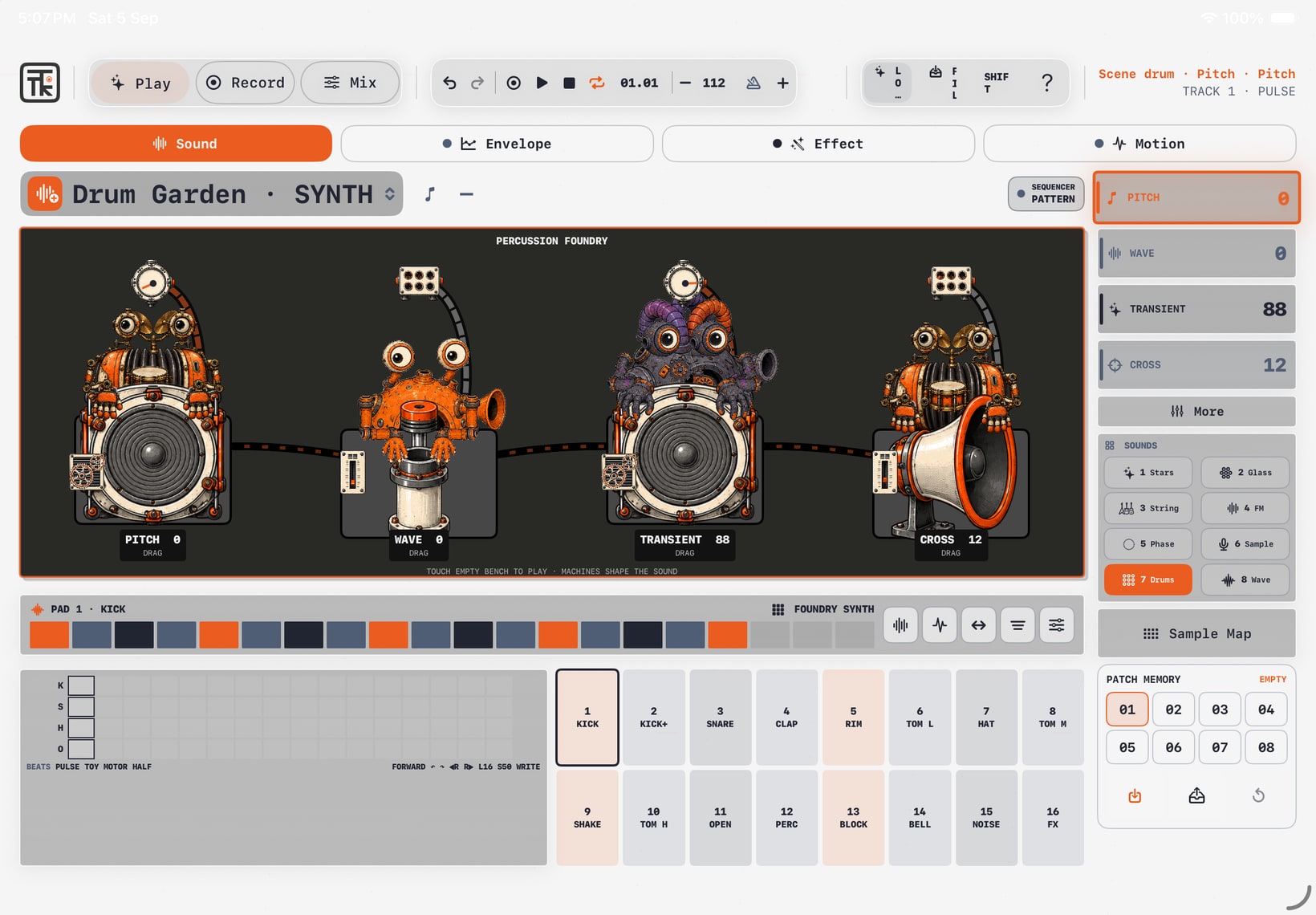Screen dimensions: 1316x915
Task: Click the app logo icon
Action: point(40,83)
